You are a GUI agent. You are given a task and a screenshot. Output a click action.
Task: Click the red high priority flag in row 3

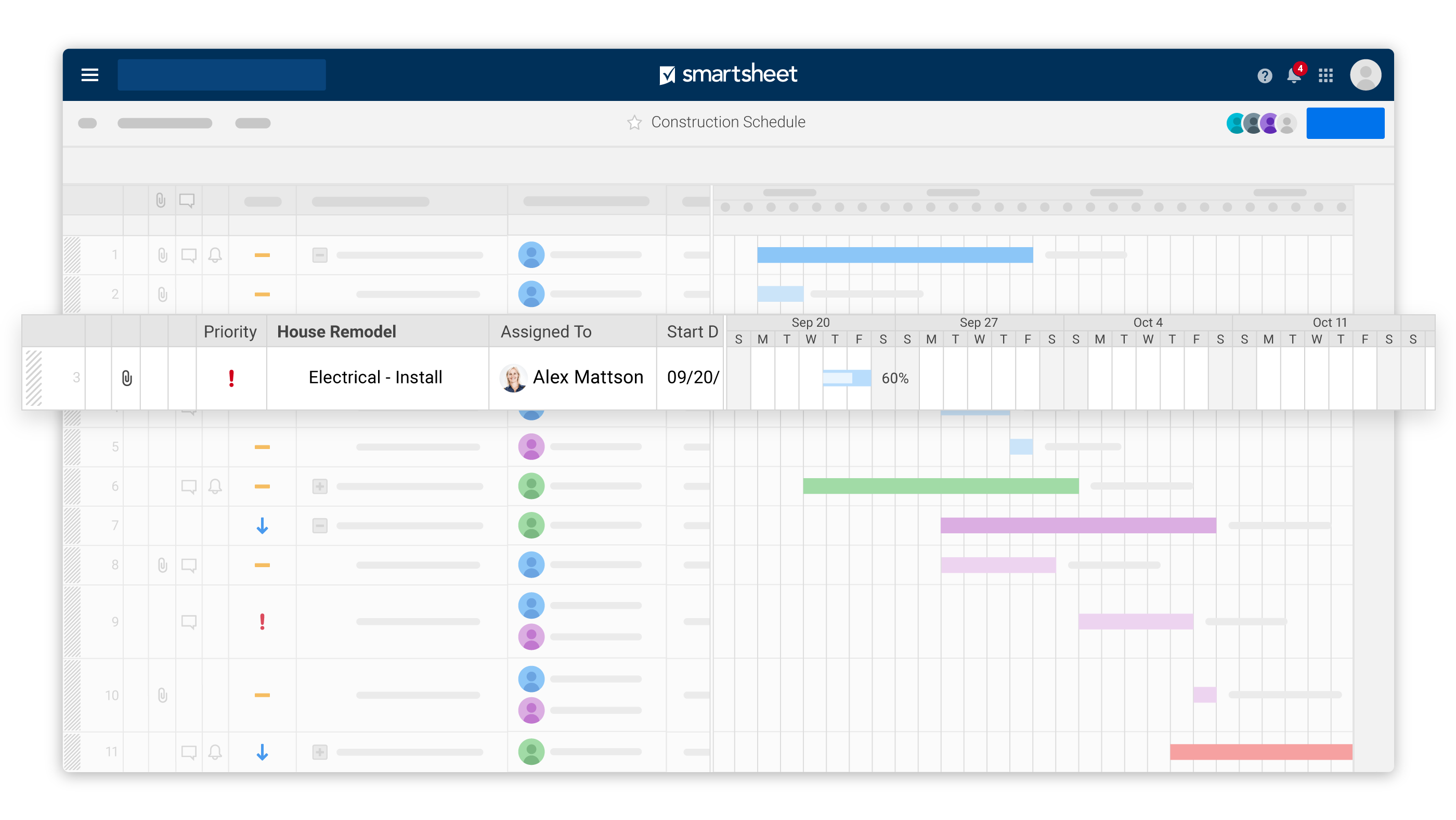(x=231, y=378)
